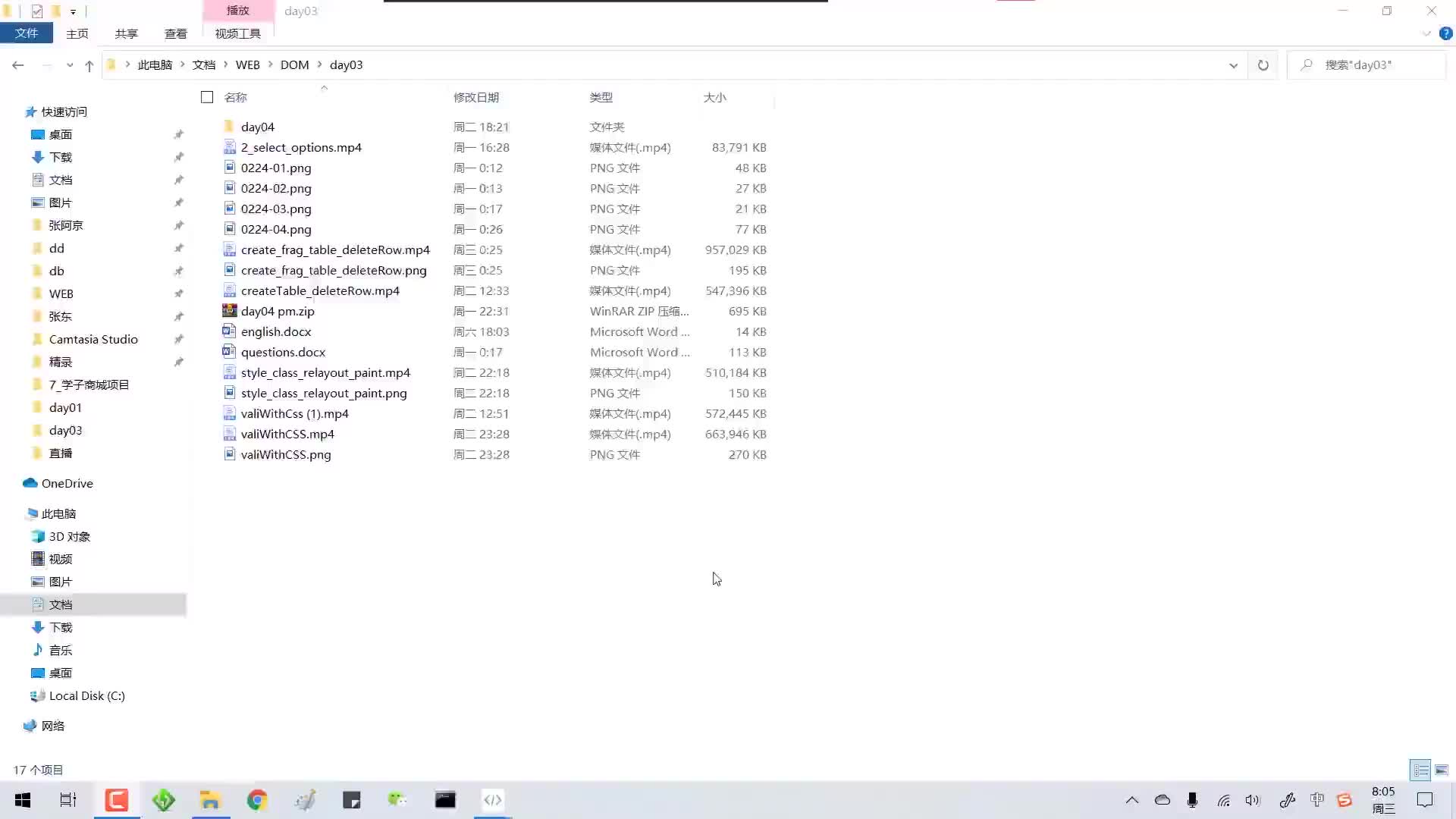Sort by the 大小 column header
This screenshot has height=819, width=1456.
coord(714,97)
